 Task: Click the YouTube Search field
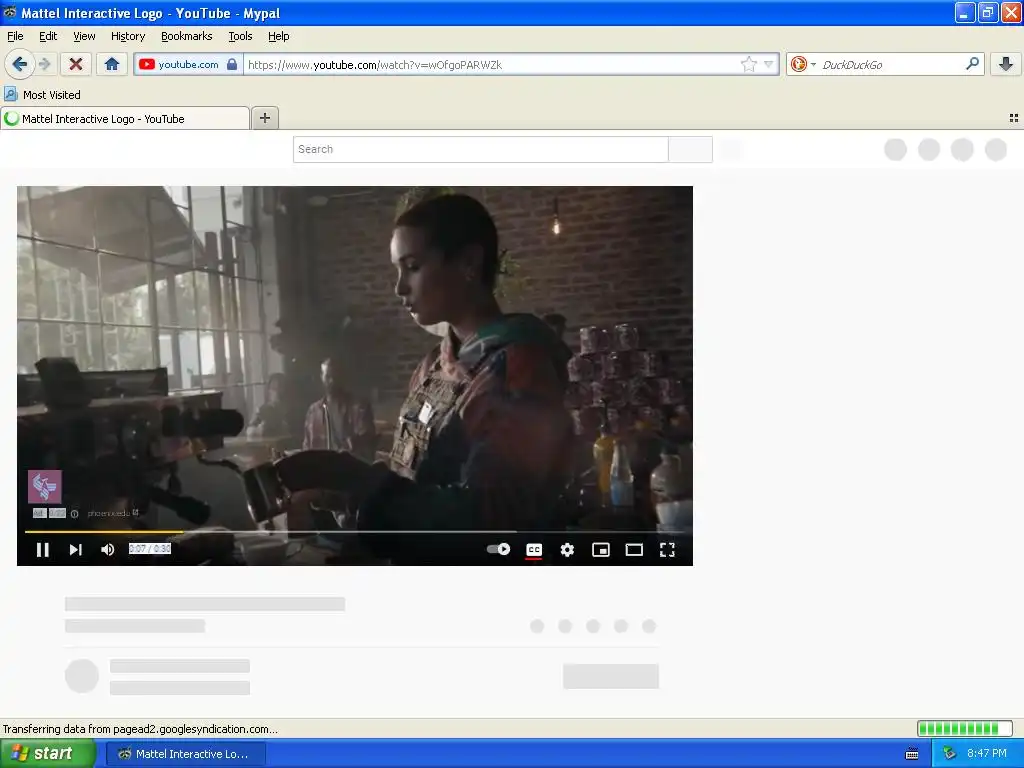481,149
